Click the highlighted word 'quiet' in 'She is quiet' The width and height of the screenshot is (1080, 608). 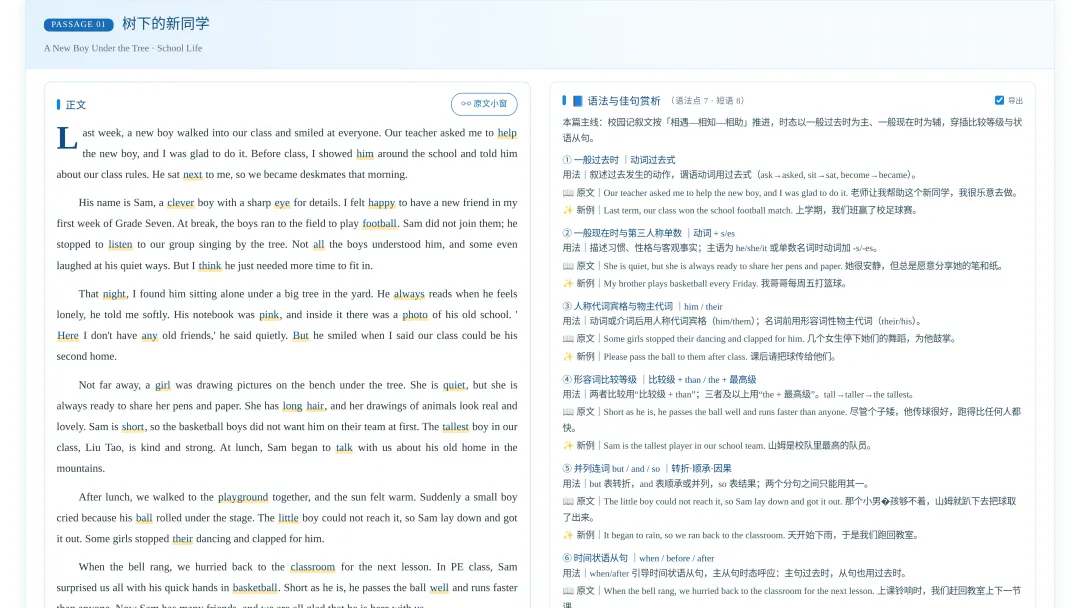(x=454, y=385)
